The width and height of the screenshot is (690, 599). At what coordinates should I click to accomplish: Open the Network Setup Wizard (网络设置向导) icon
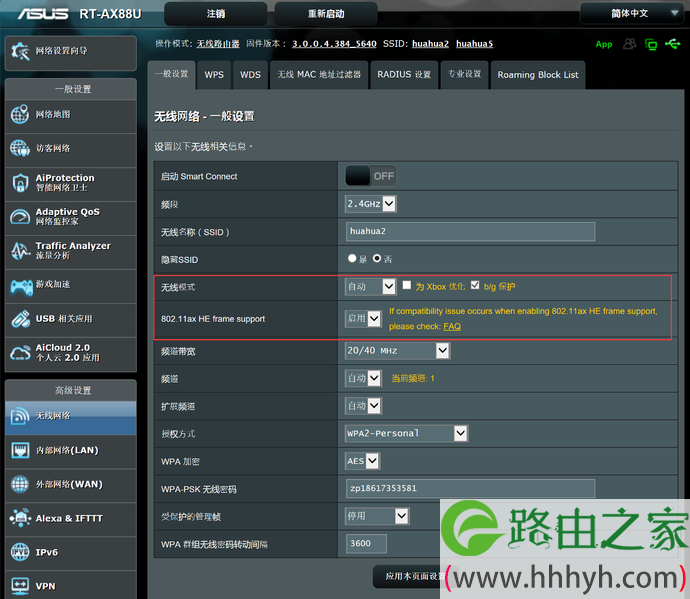(20, 51)
